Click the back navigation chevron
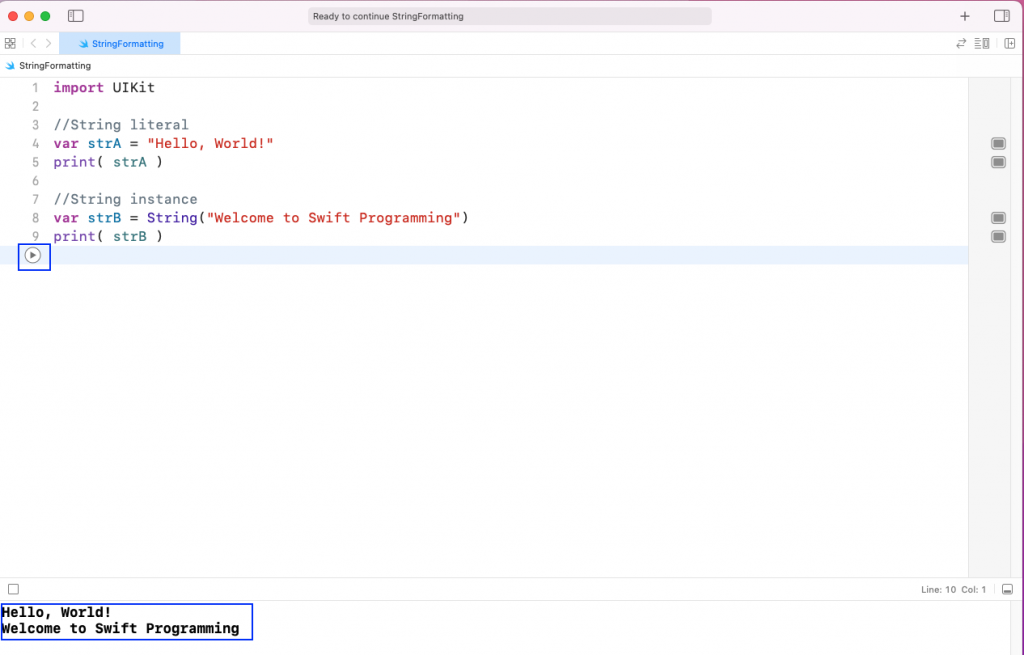The image size is (1024, 655). (33, 43)
